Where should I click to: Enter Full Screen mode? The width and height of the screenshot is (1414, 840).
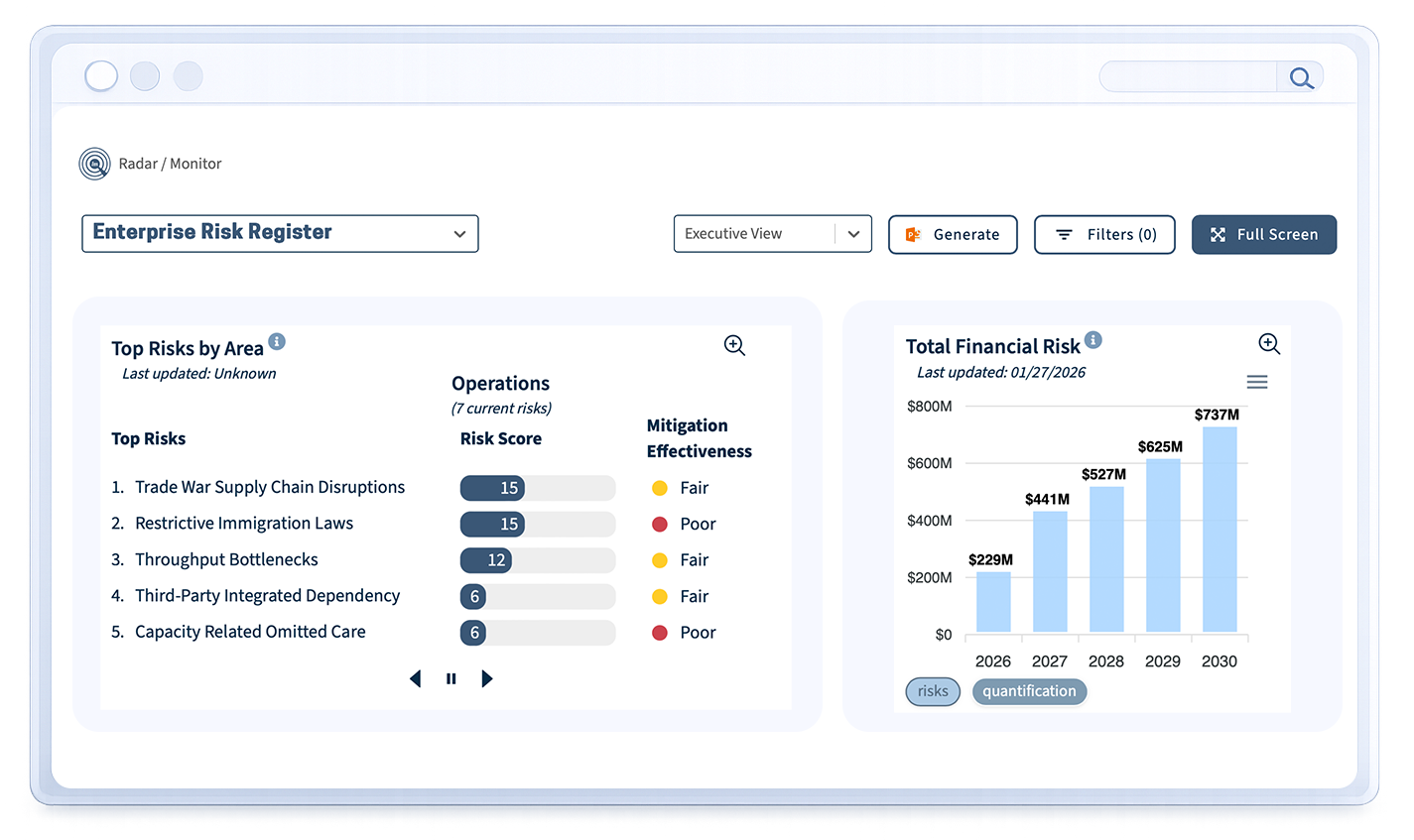tap(1264, 234)
